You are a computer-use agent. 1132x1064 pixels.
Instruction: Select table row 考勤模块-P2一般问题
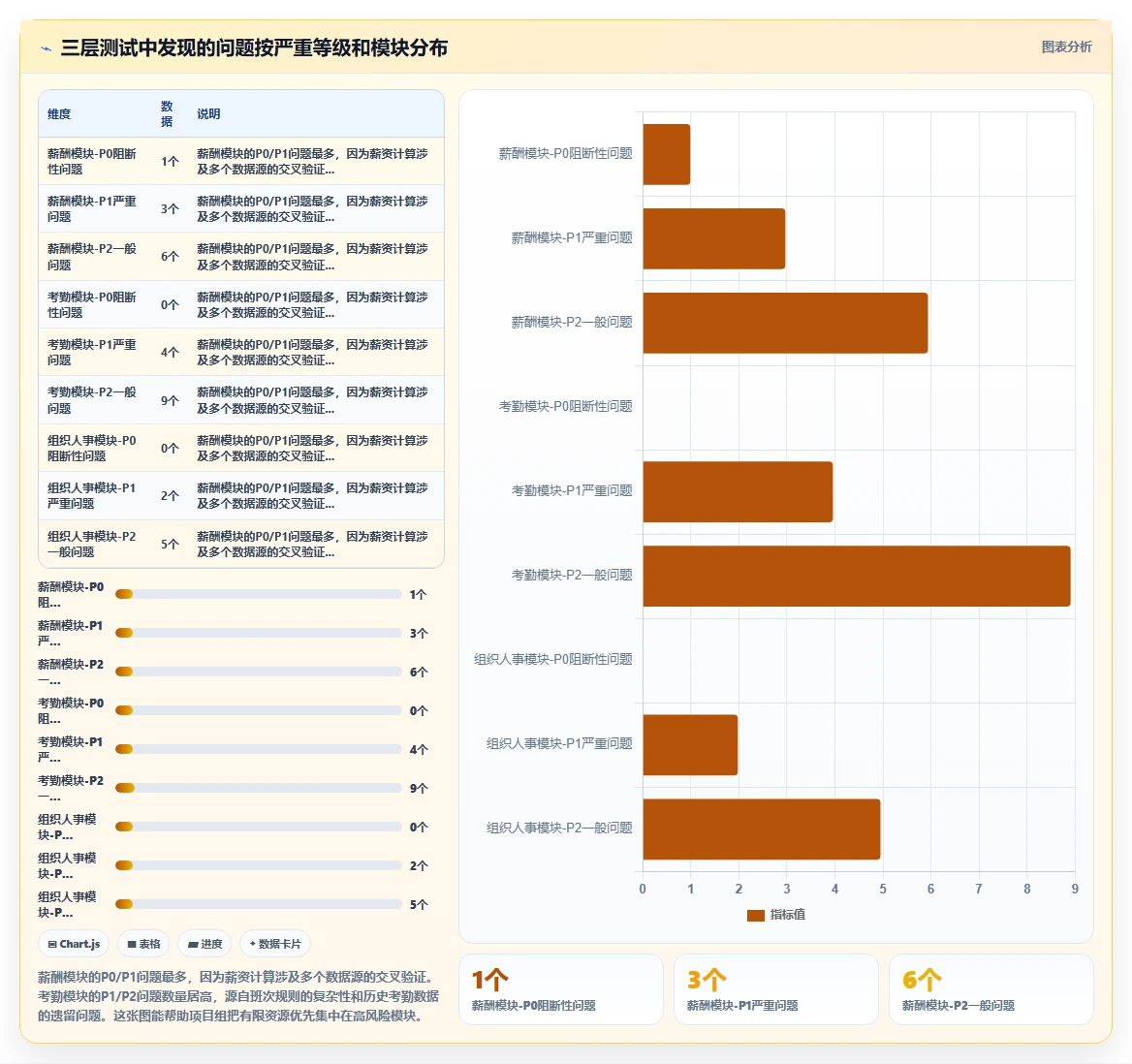tap(241, 400)
